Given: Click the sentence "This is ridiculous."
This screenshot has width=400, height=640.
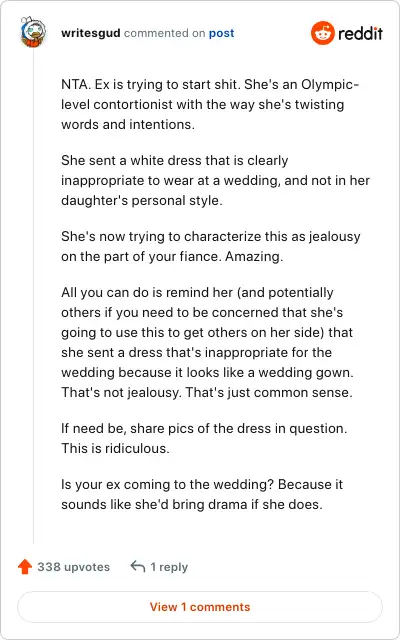Looking at the screenshot, I should click(x=115, y=449).
